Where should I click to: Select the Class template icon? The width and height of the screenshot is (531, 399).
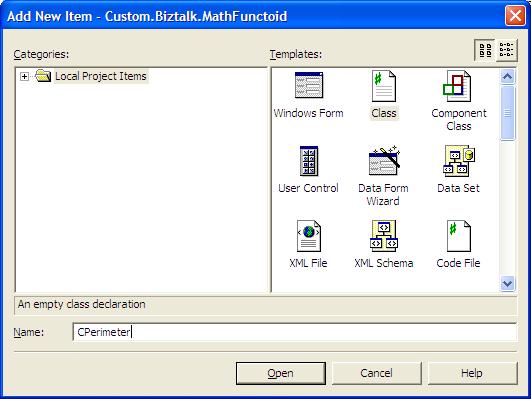coord(383,86)
